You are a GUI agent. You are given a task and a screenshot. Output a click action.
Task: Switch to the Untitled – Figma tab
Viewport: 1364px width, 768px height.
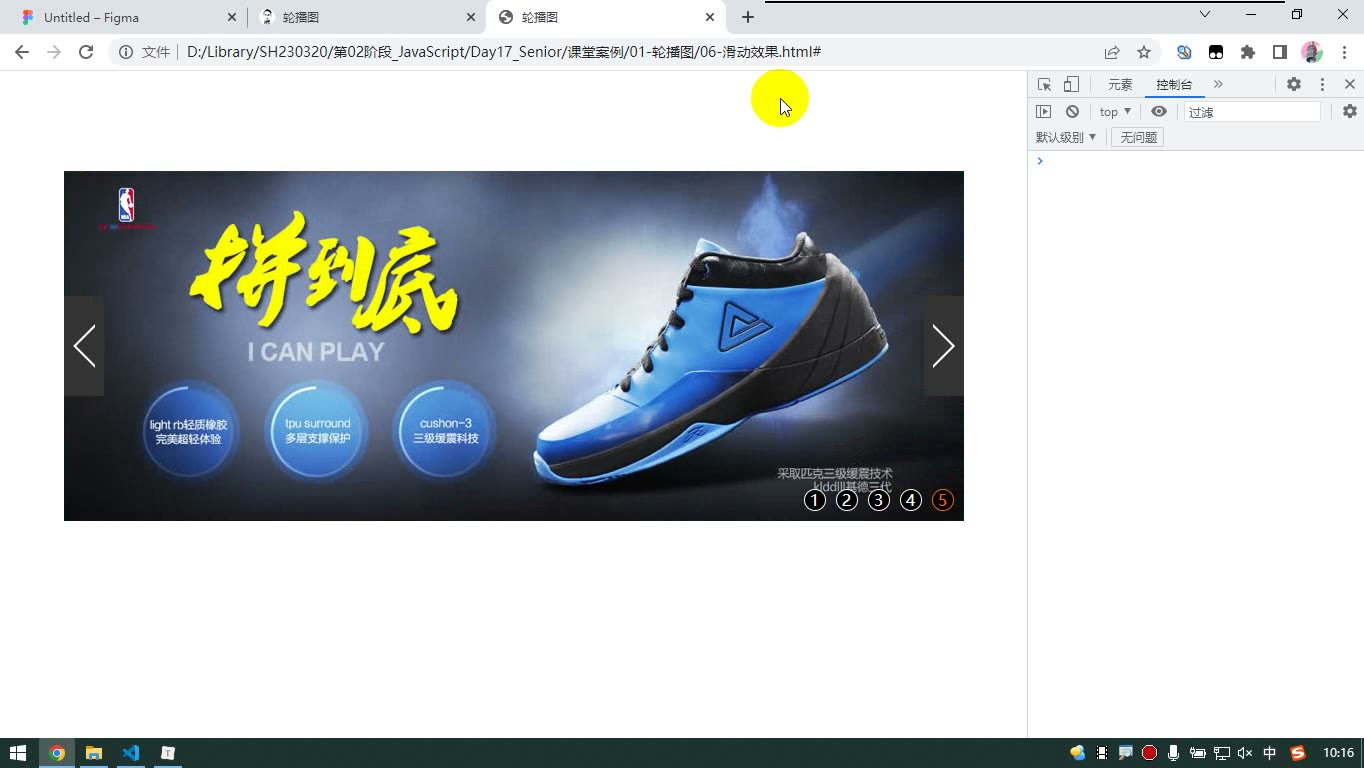point(125,17)
